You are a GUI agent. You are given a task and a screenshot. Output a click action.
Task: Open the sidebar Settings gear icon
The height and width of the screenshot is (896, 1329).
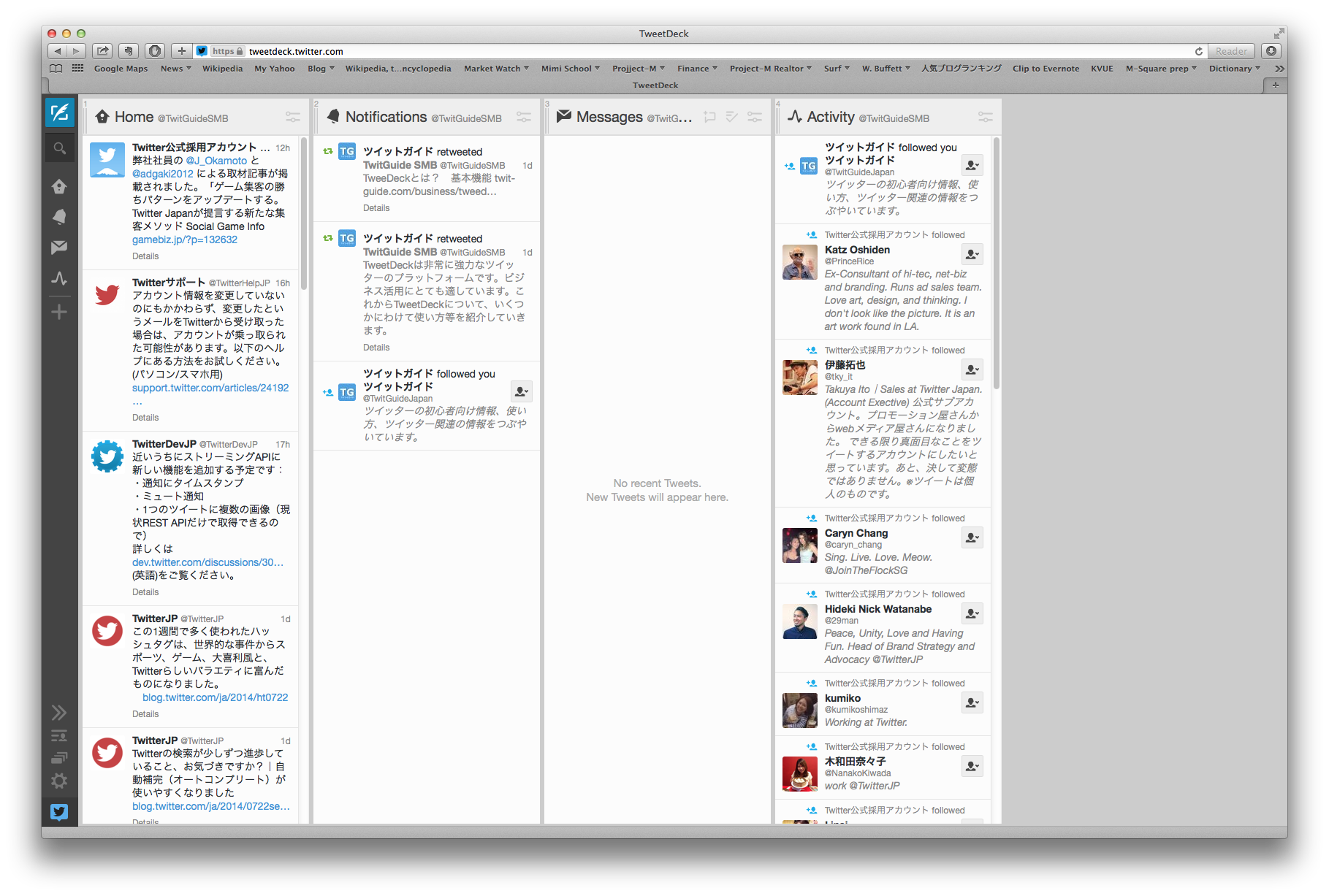[x=59, y=781]
